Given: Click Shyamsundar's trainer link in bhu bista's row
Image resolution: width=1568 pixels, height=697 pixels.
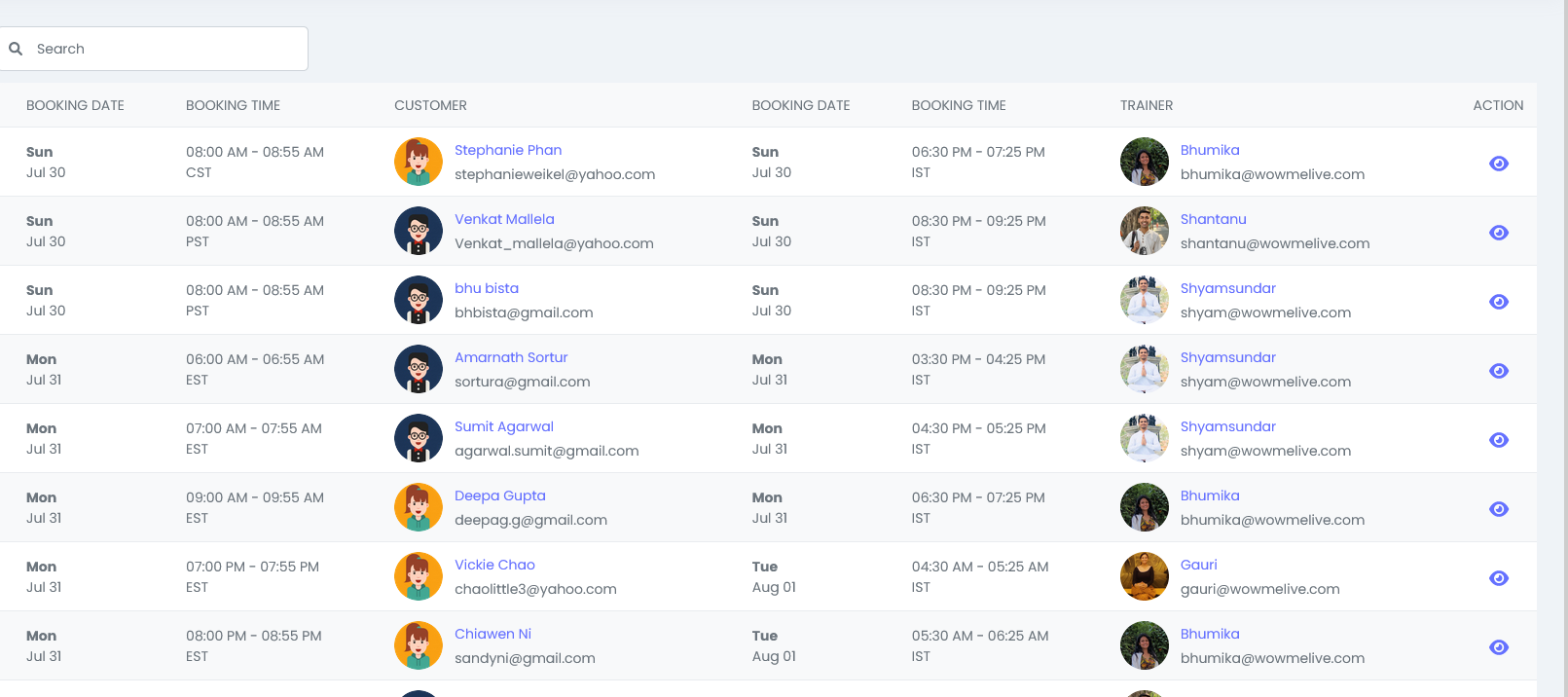Looking at the screenshot, I should click(x=1227, y=288).
